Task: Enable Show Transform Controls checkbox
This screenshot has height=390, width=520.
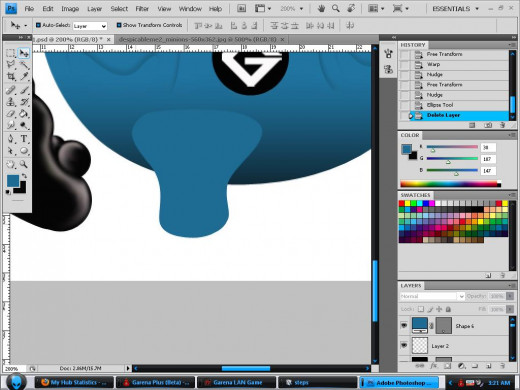Action: 119,25
